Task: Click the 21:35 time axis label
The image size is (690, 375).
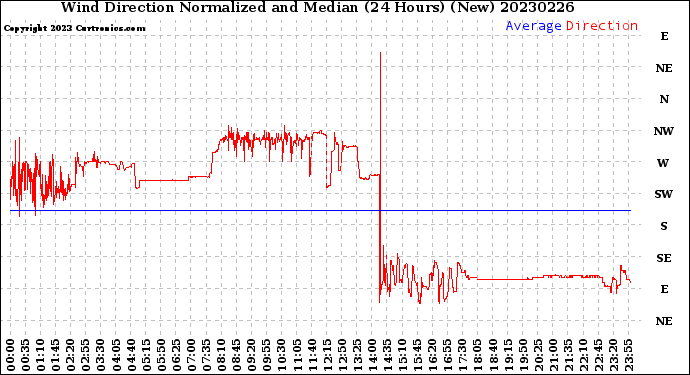Action: pyautogui.click(x=569, y=355)
